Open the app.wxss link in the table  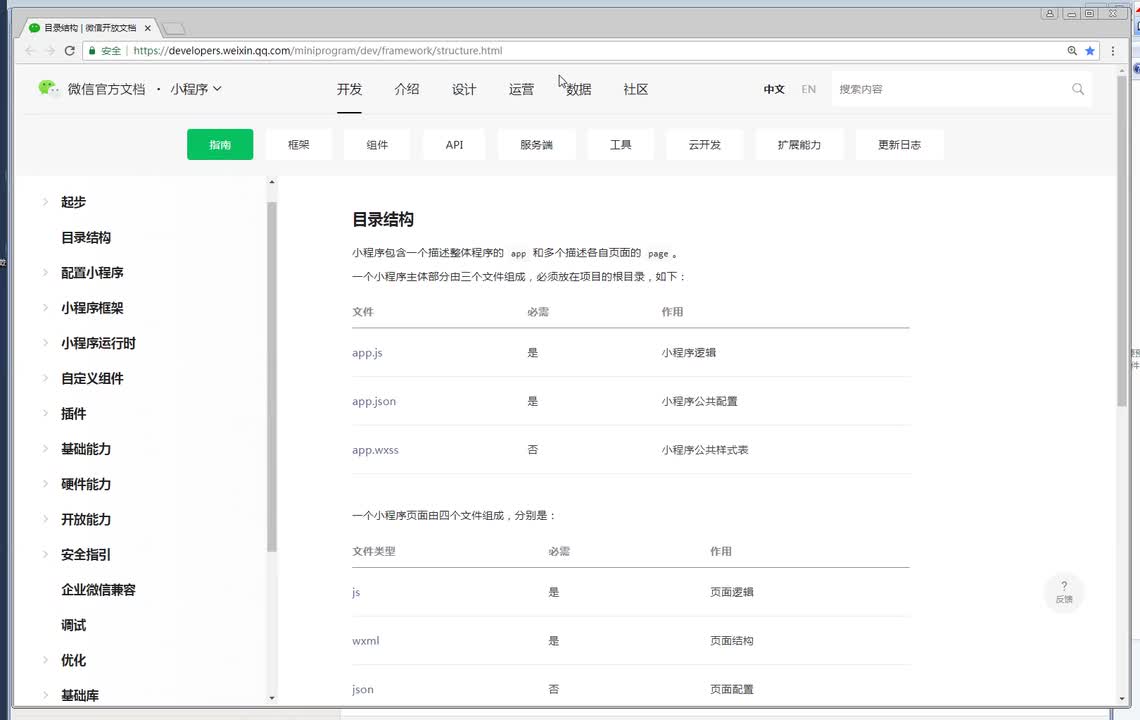pyautogui.click(x=375, y=450)
